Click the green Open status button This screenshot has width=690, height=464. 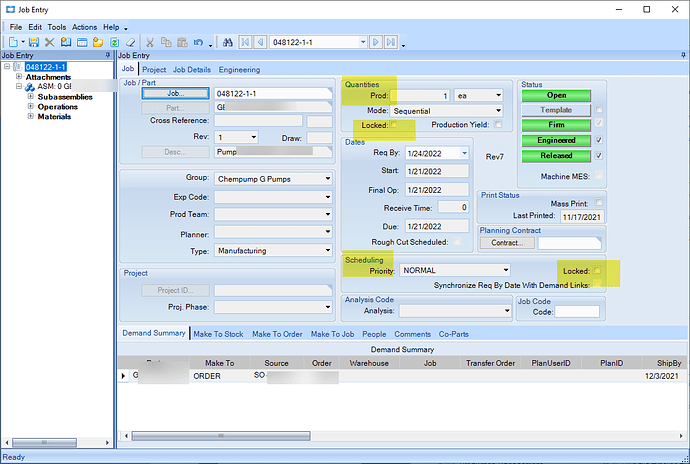556,96
